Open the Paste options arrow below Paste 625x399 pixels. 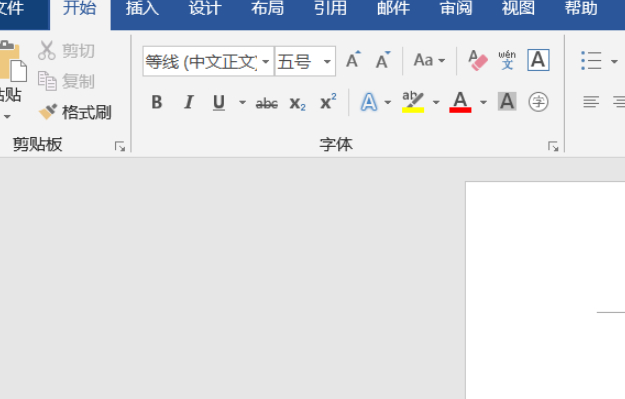(7, 116)
